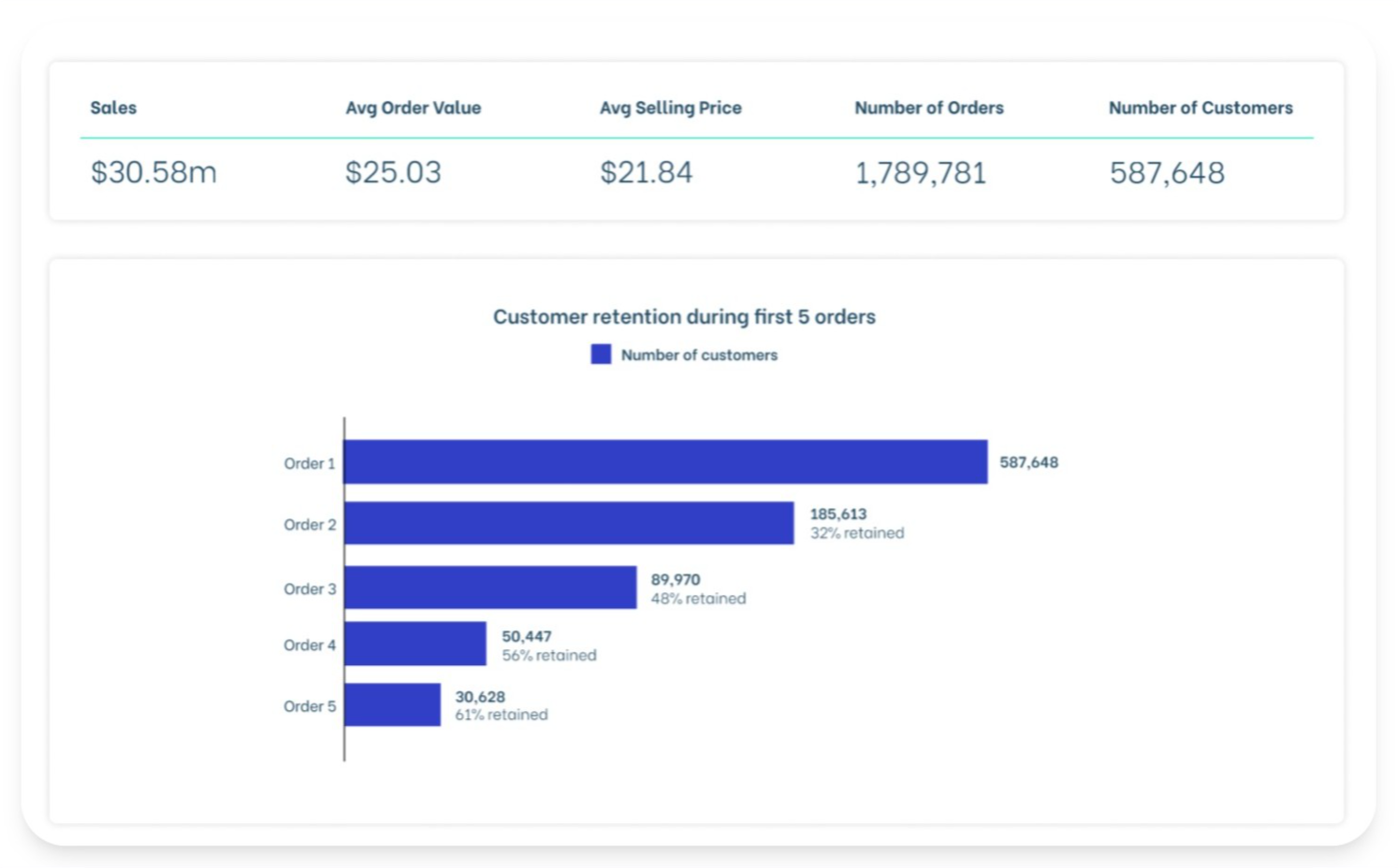This screenshot has height=868, width=1398.
Task: Select the Order 1 bar
Action: coord(664,461)
